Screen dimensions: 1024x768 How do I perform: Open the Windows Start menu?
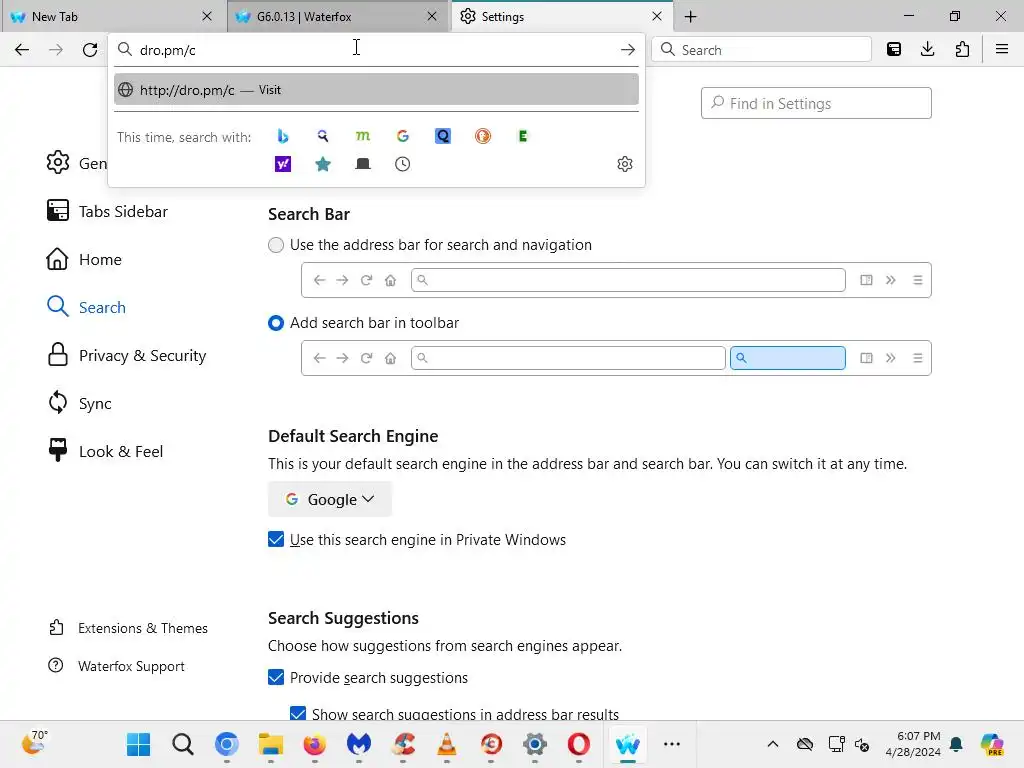(x=138, y=744)
